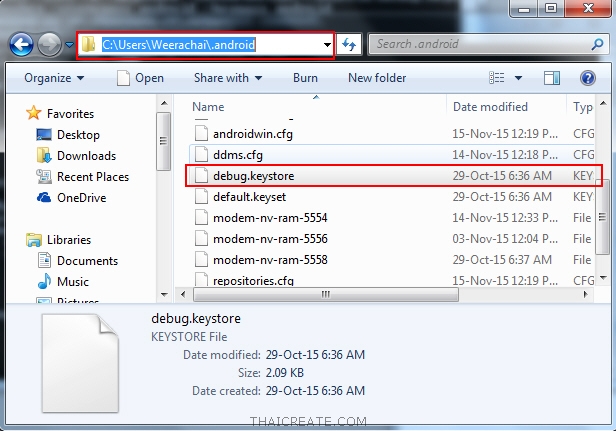
Task: Expand the view options dropdown arrow
Action: 518,78
